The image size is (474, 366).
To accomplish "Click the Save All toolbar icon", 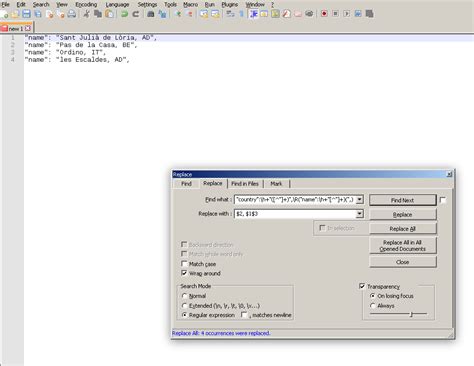I will click(x=38, y=14).
